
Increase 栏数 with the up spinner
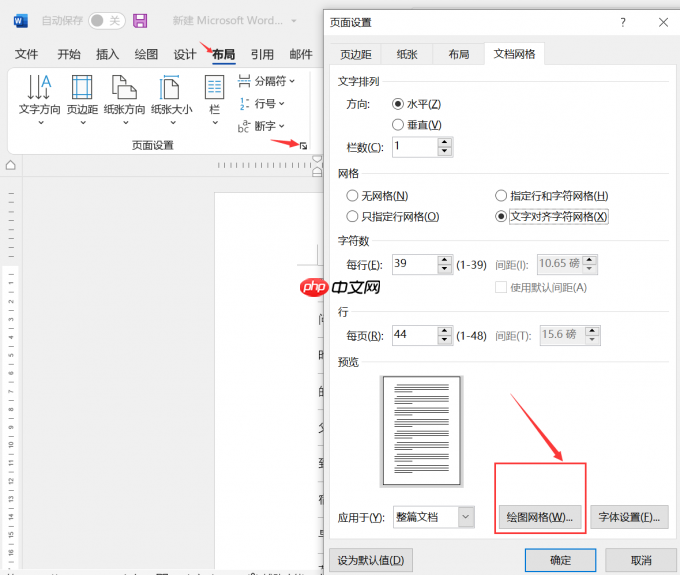pyautogui.click(x=445, y=142)
